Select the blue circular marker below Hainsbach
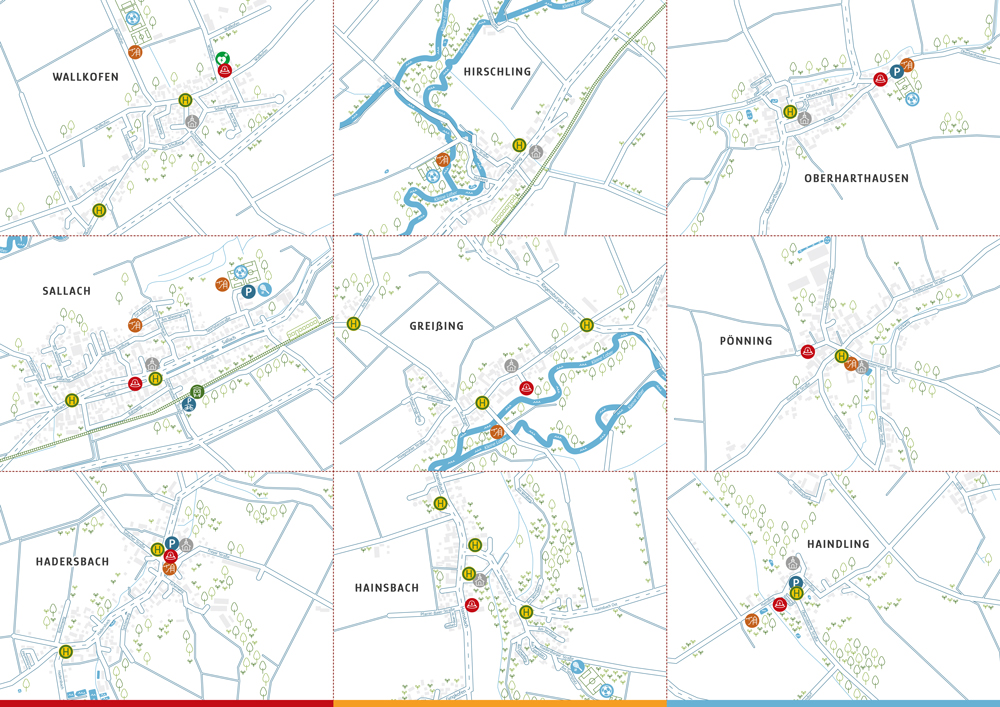 point(577,666)
